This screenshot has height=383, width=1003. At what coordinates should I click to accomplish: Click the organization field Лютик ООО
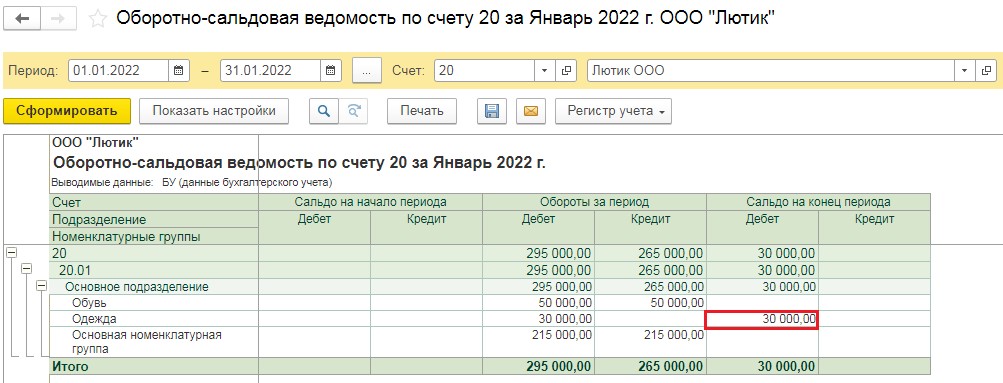pos(771,70)
